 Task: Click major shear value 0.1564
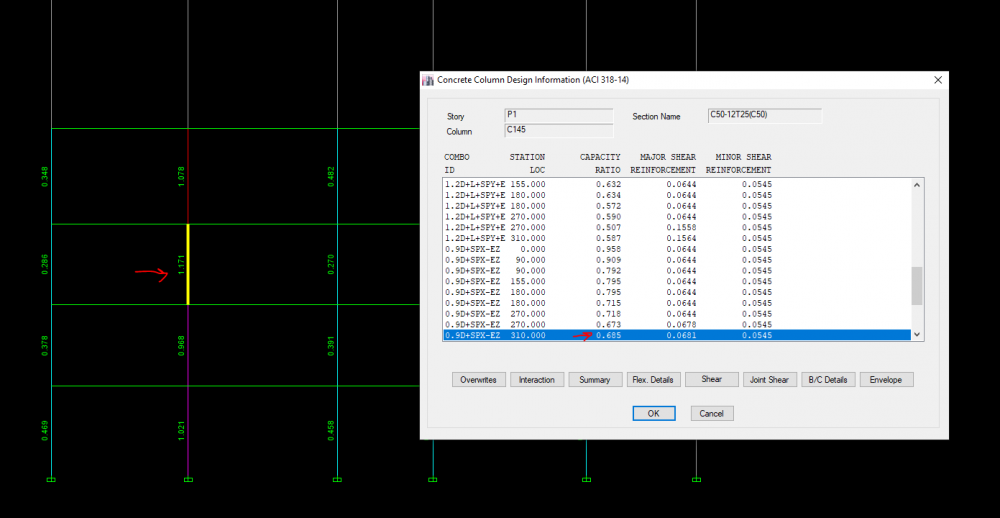pyautogui.click(x=680, y=238)
